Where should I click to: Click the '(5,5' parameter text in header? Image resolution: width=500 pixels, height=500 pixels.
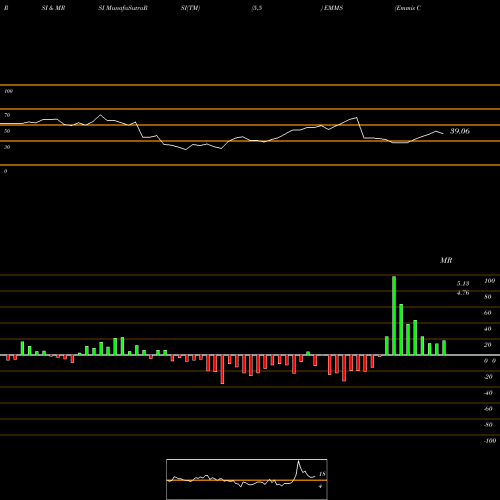pyautogui.click(x=257, y=8)
